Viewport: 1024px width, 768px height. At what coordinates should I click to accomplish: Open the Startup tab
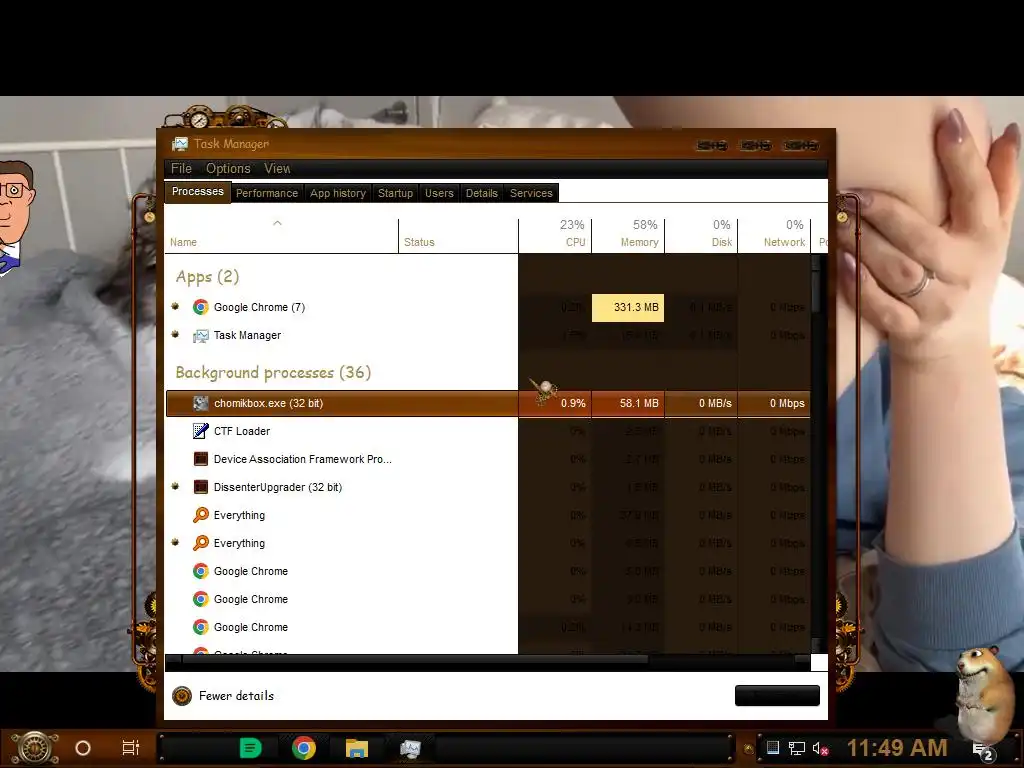coord(395,193)
